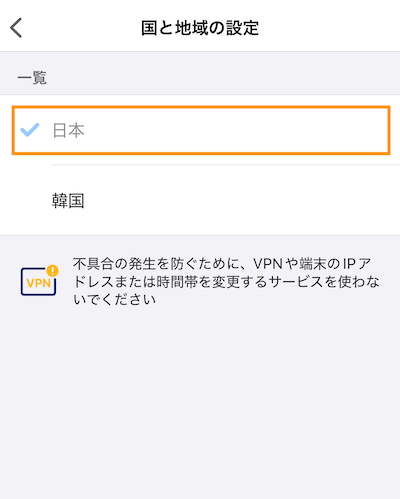Click the last notice line いでください
The image size is (400, 499).
(114, 299)
